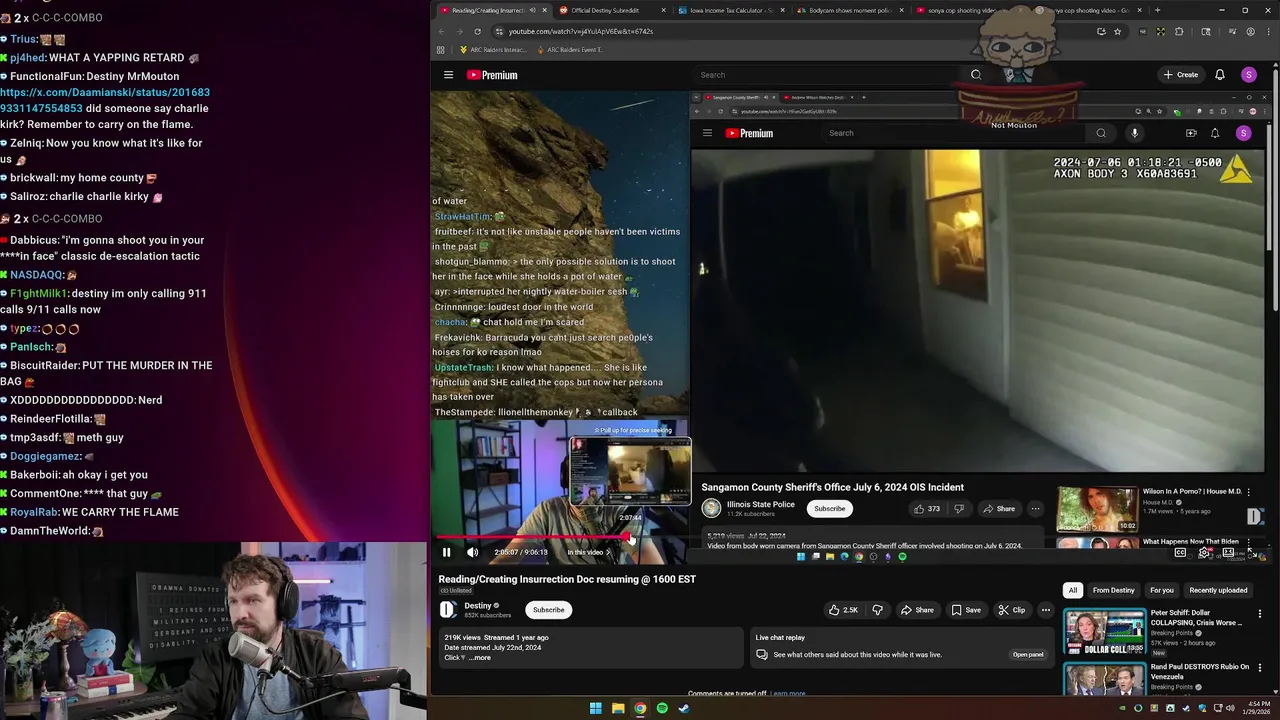The height and width of the screenshot is (720, 1280).
Task: Like the inner Sangamon County video (373)
Action: coord(927,508)
